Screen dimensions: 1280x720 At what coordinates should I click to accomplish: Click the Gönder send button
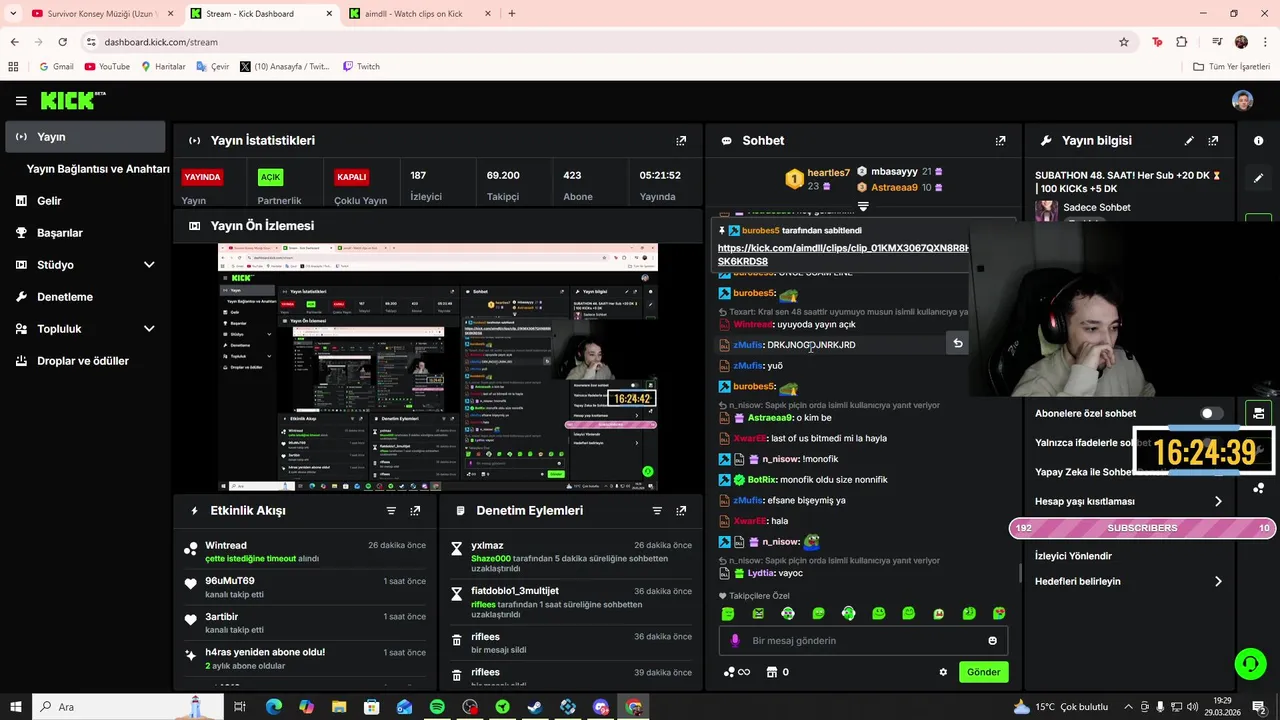coord(983,672)
